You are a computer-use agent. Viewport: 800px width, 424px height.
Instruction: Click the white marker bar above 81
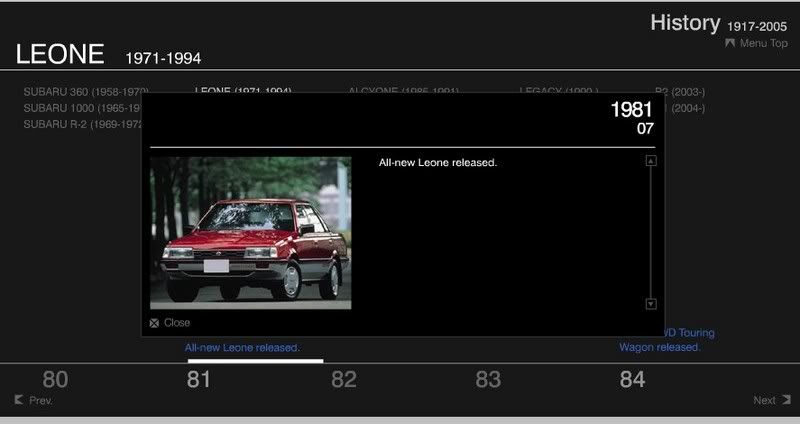click(256, 361)
